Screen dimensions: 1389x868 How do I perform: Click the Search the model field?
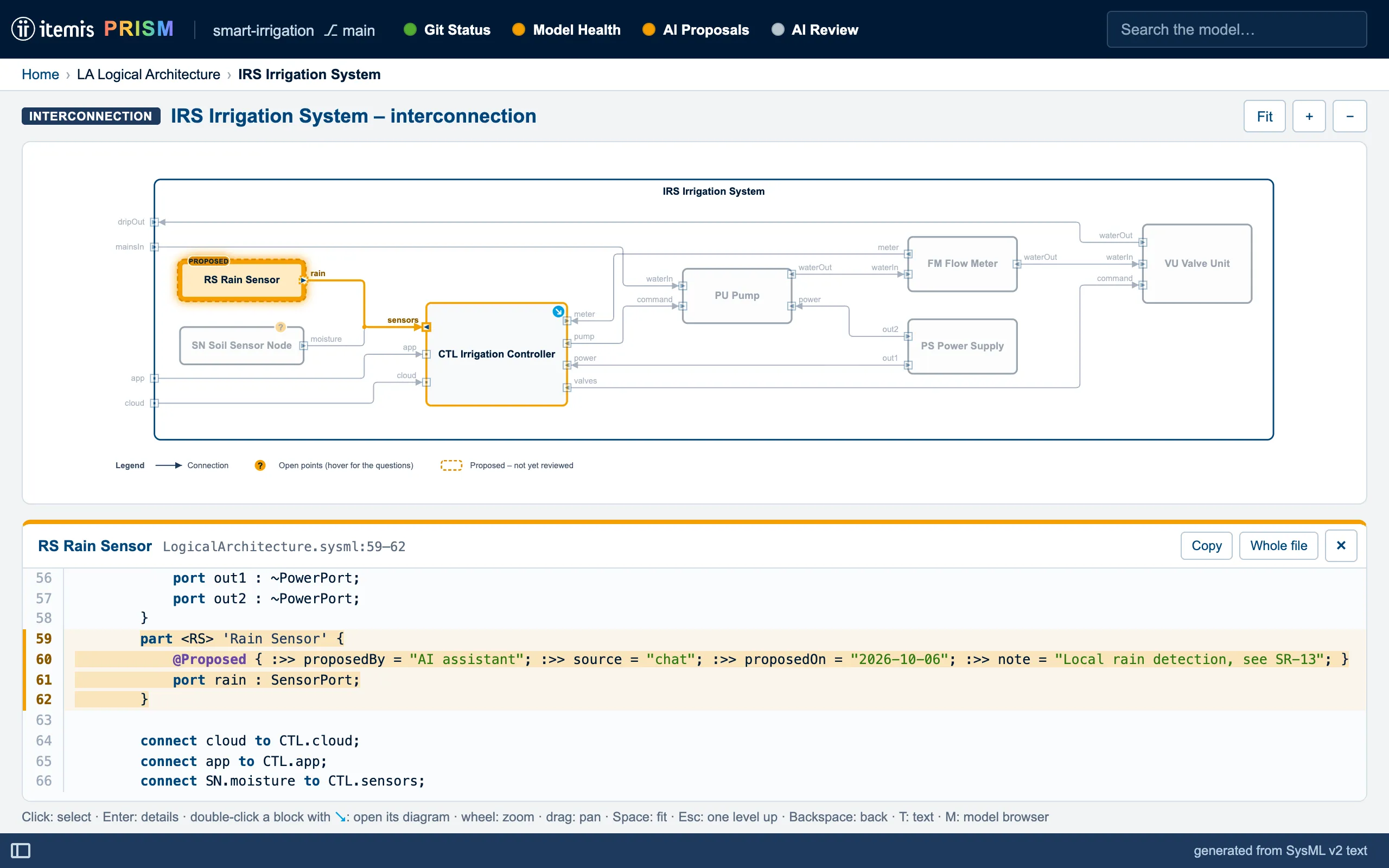click(x=1237, y=29)
